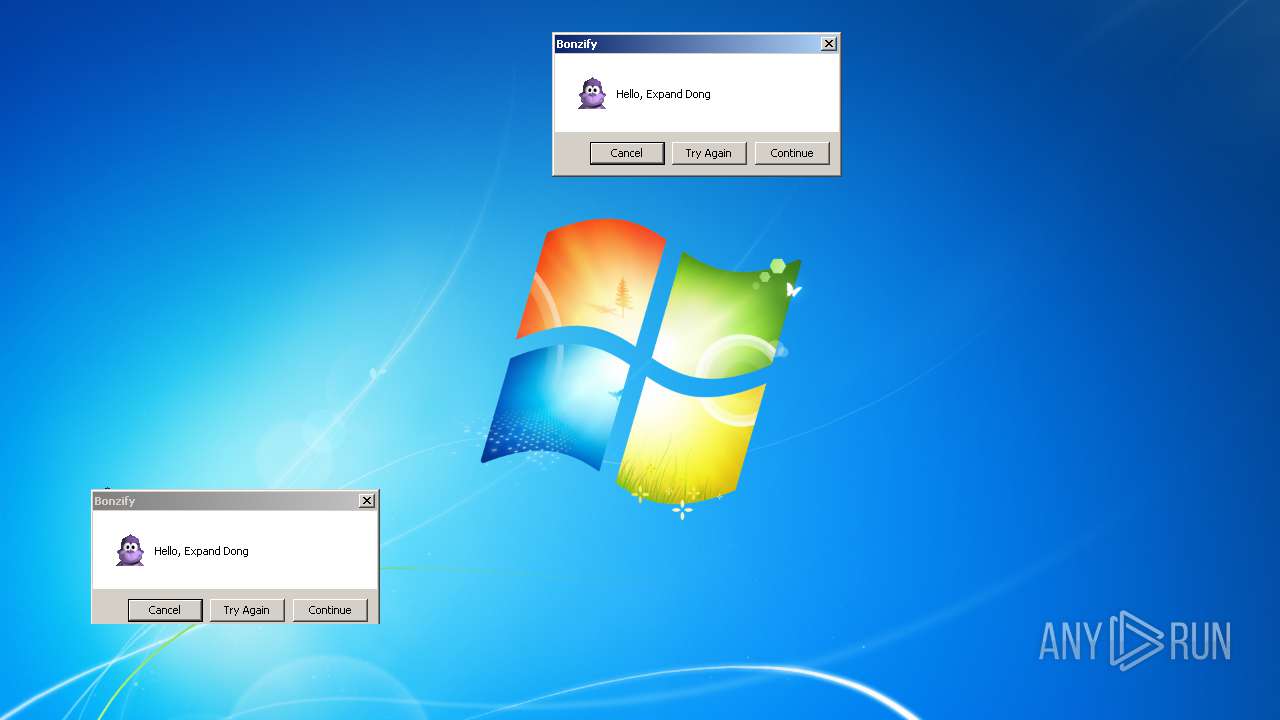Screen dimensions: 1280x720
Task: Click Cancel in the top Bonzify dialog
Action: point(627,153)
